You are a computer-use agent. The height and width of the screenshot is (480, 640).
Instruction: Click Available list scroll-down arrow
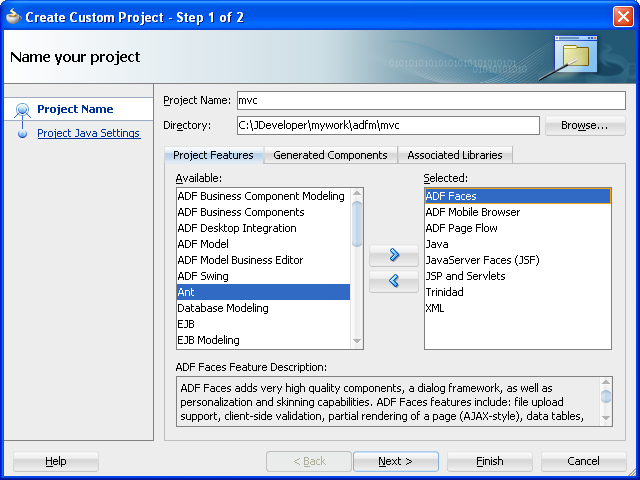357,341
